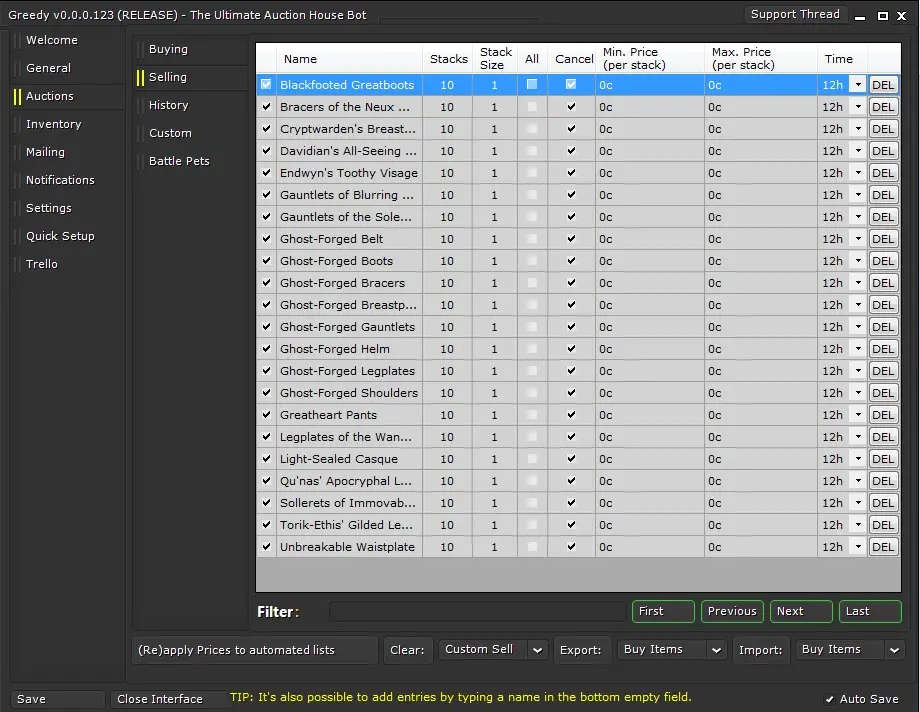Viewport: 920px width, 712px height.
Task: Open the Export Buy Items dropdown
Action: point(716,650)
